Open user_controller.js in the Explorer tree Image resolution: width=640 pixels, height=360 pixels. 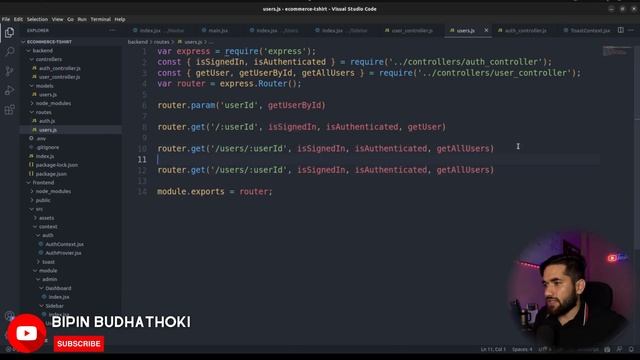[59, 77]
